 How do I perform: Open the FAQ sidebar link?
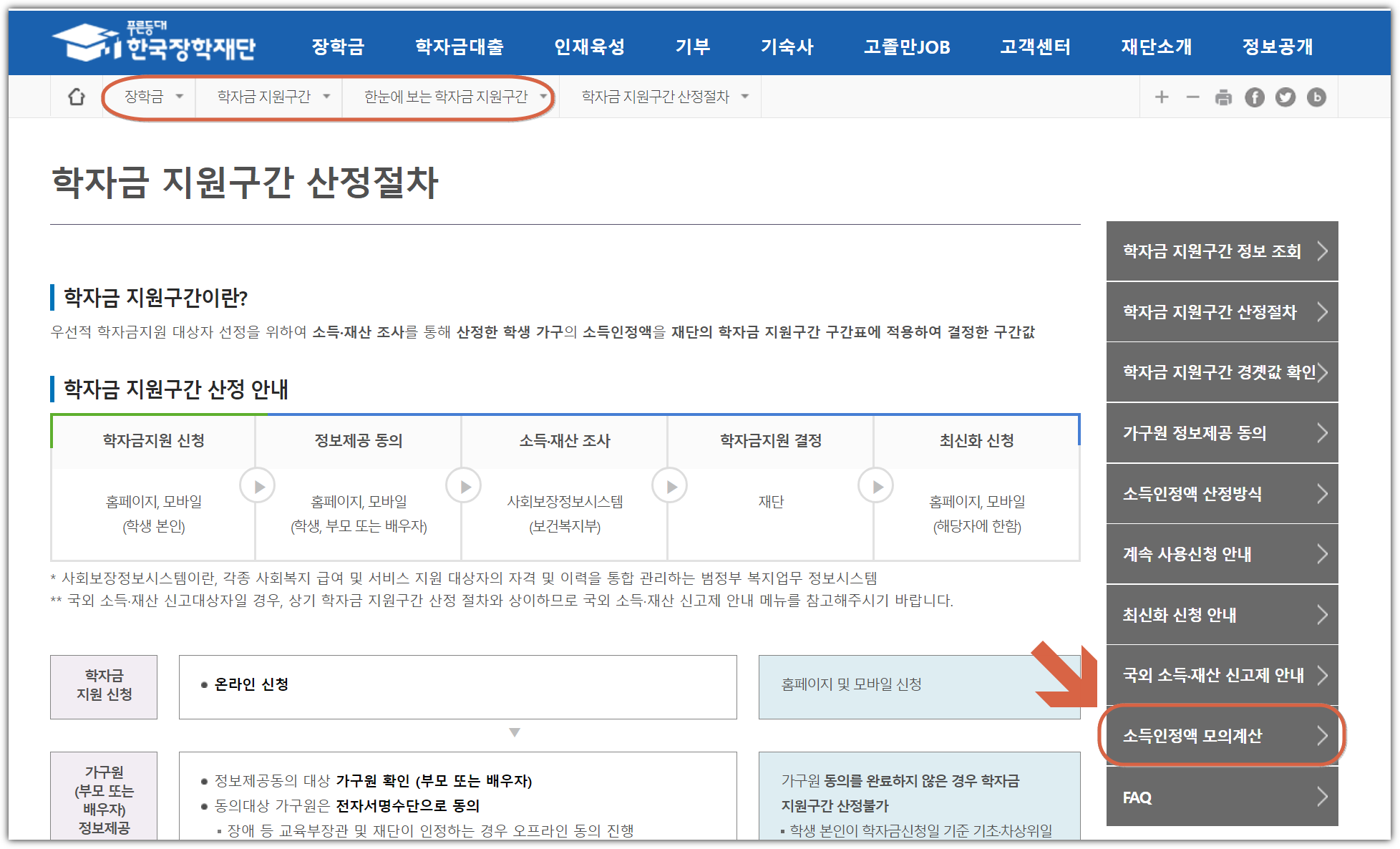pos(1222,797)
